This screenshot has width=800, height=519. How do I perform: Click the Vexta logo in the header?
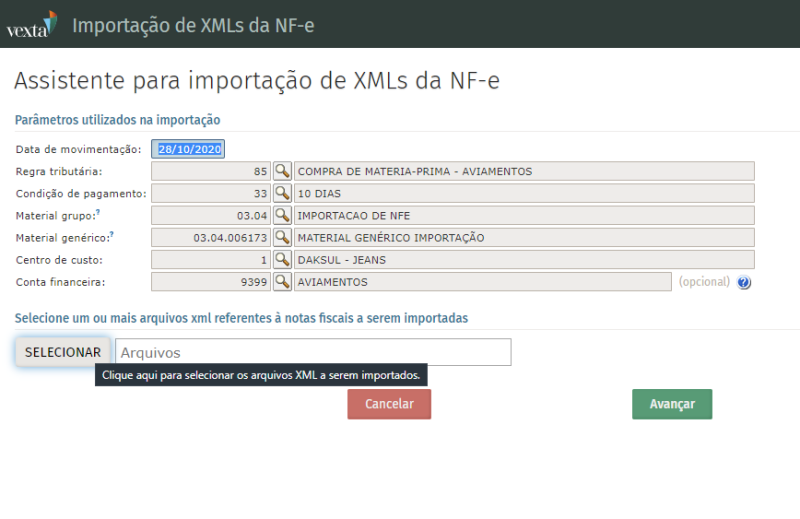(31, 25)
